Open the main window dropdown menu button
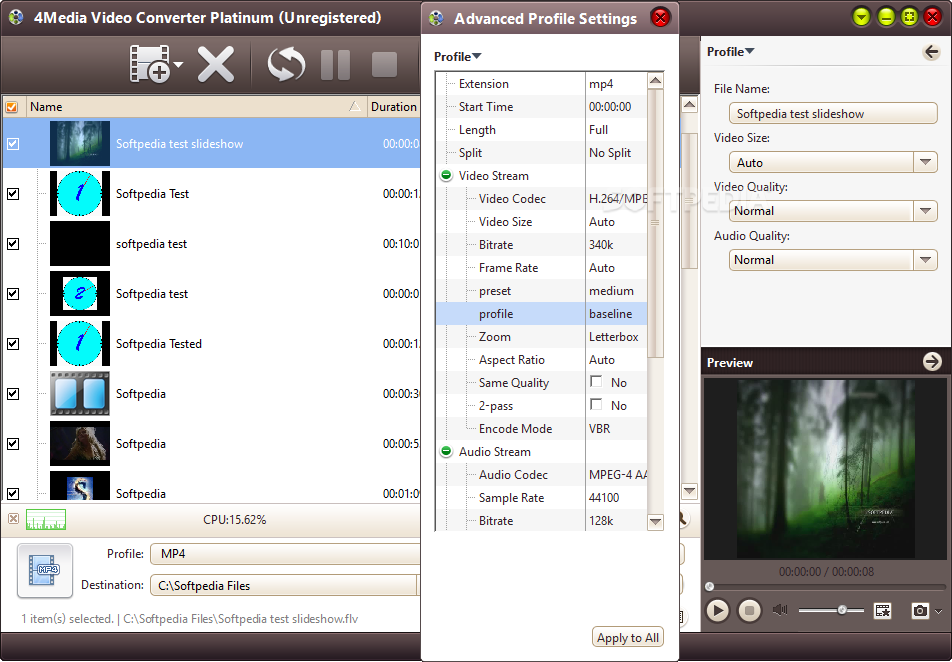This screenshot has height=662, width=952. [861, 18]
